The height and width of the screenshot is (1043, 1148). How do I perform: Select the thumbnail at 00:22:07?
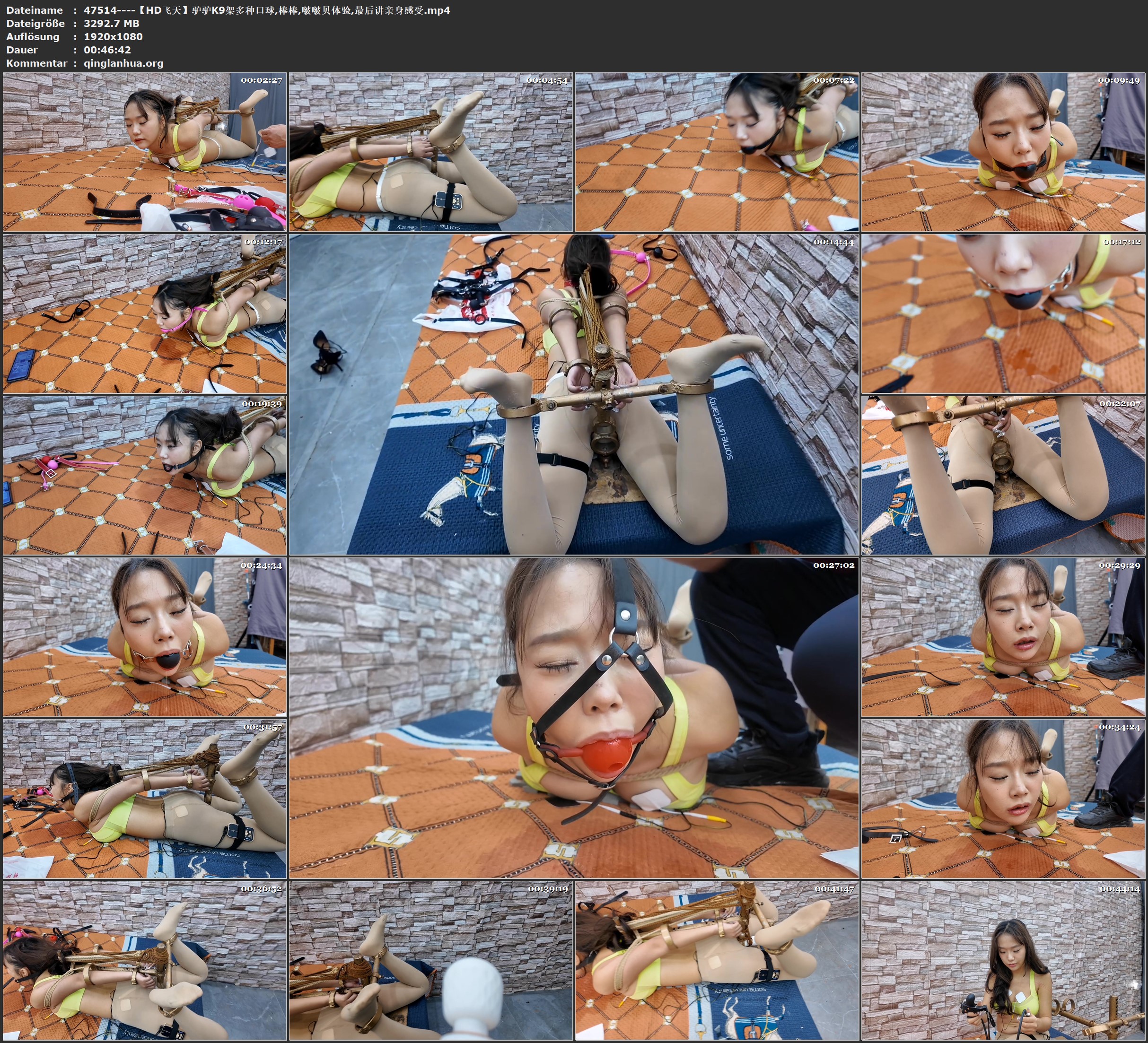(x=1003, y=475)
